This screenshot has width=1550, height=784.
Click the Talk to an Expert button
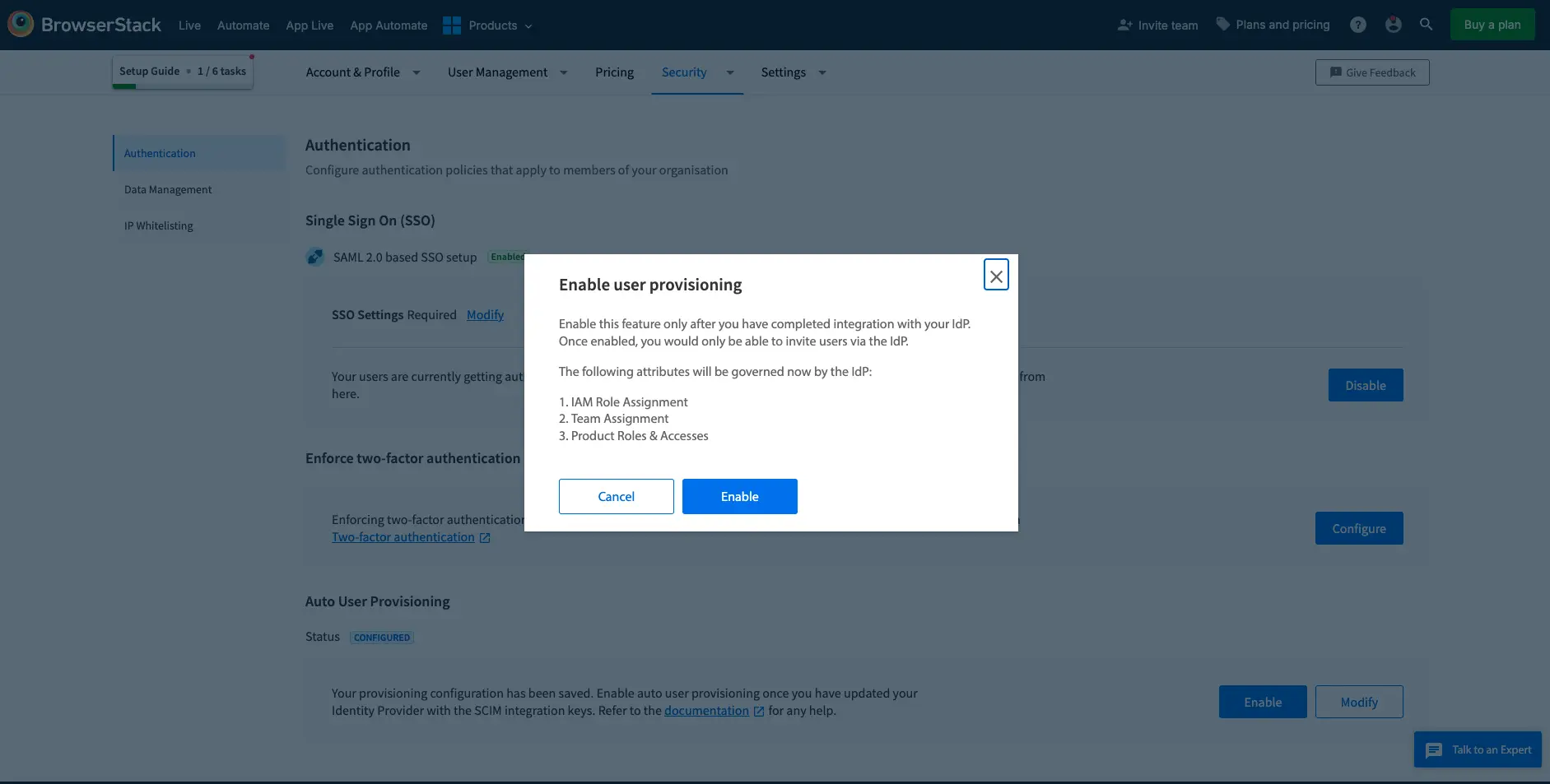[1478, 749]
